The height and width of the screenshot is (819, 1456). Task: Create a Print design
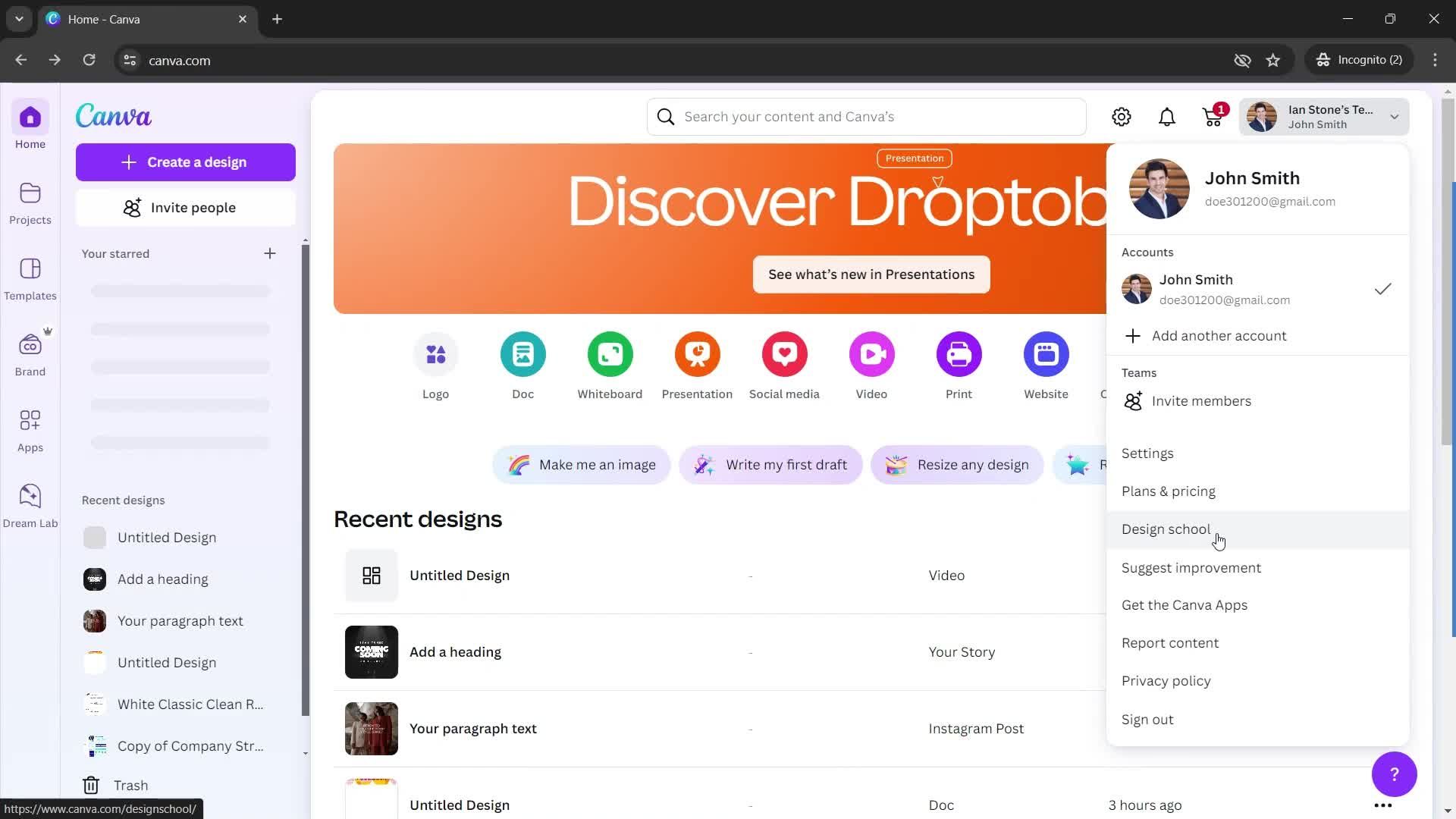(x=959, y=367)
